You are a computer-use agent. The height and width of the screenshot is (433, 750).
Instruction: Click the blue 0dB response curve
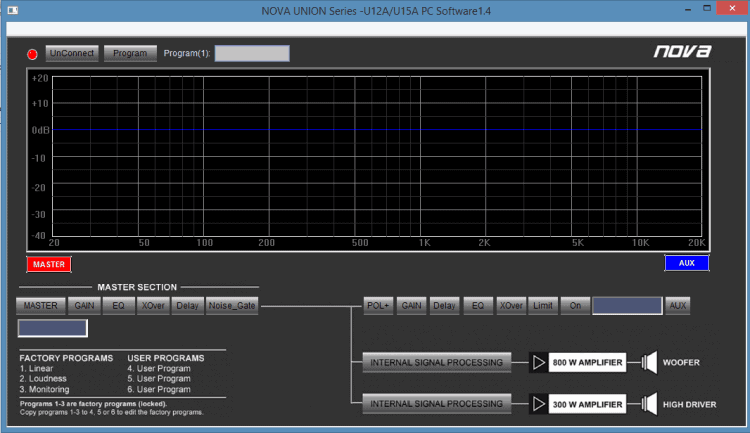coord(377,130)
